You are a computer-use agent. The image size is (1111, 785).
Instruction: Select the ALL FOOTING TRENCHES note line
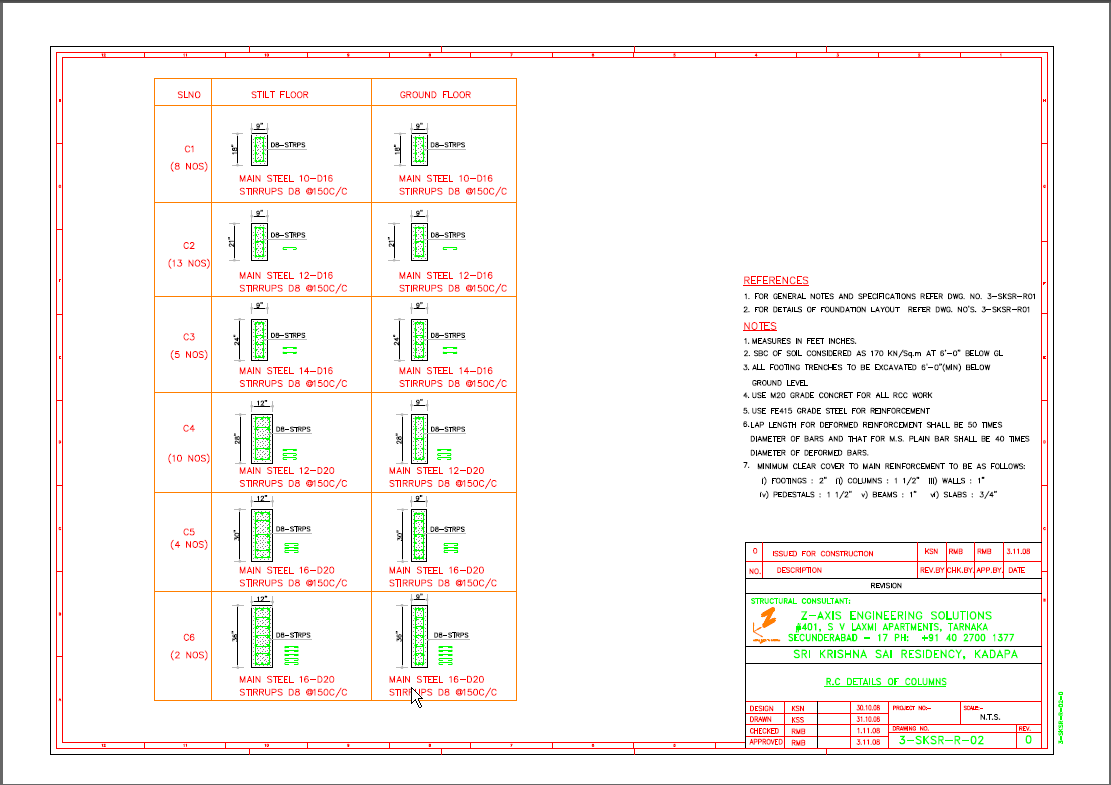click(867, 368)
